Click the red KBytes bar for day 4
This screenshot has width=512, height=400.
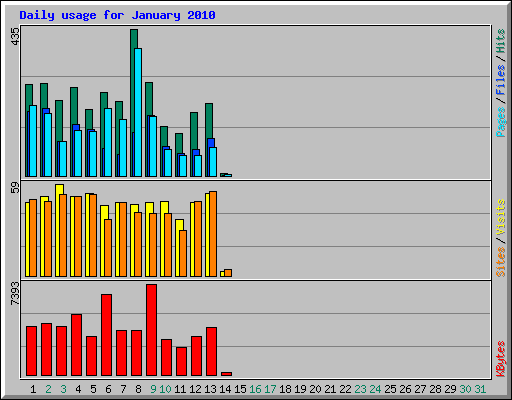pos(76,345)
